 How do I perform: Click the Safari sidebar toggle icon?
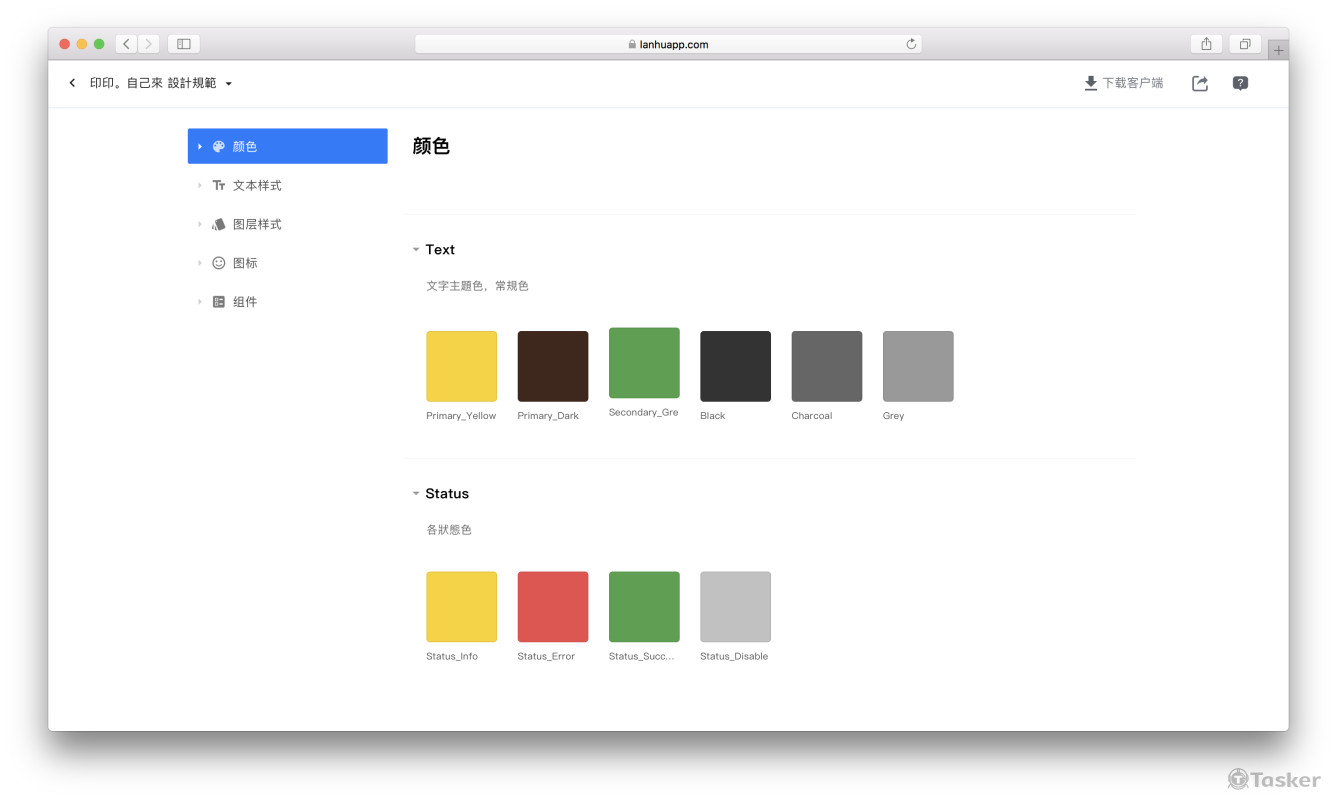point(184,44)
